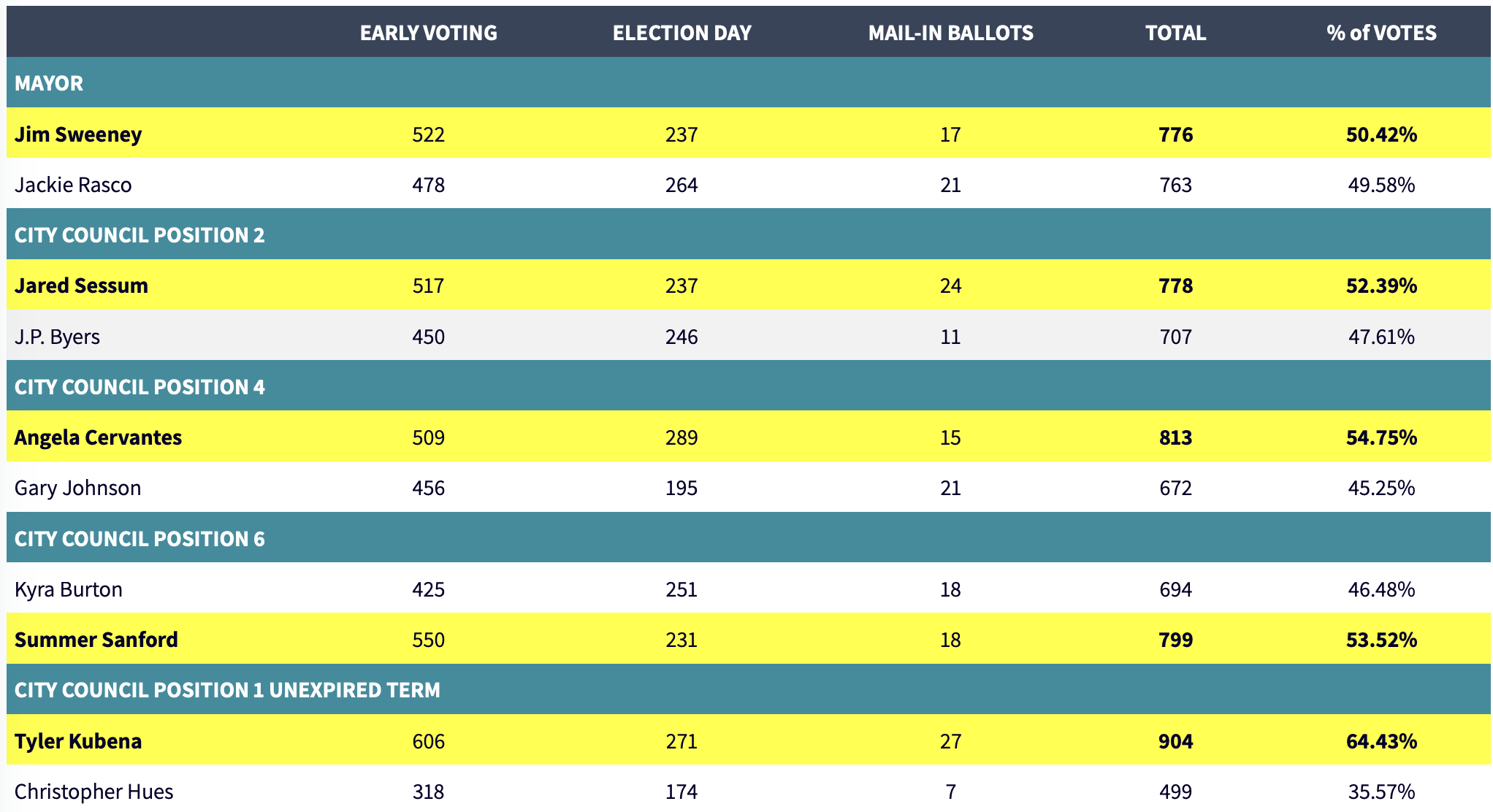Click Gary Johnson's election day count 195
The width and height of the screenshot is (1493, 812).
tap(681, 488)
